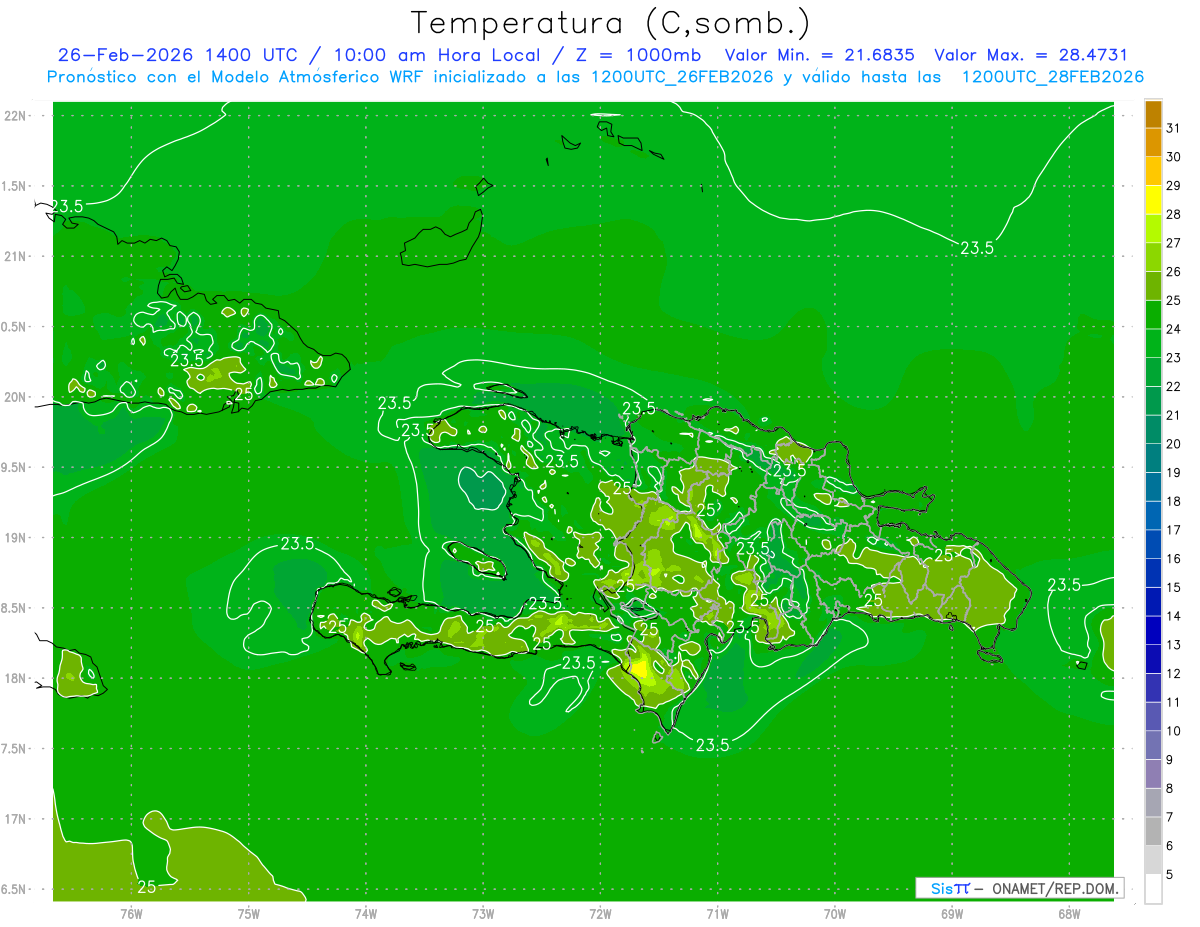The height and width of the screenshot is (927, 1200).
Task: Click the '22N' latitude axis label
Action: point(16,115)
